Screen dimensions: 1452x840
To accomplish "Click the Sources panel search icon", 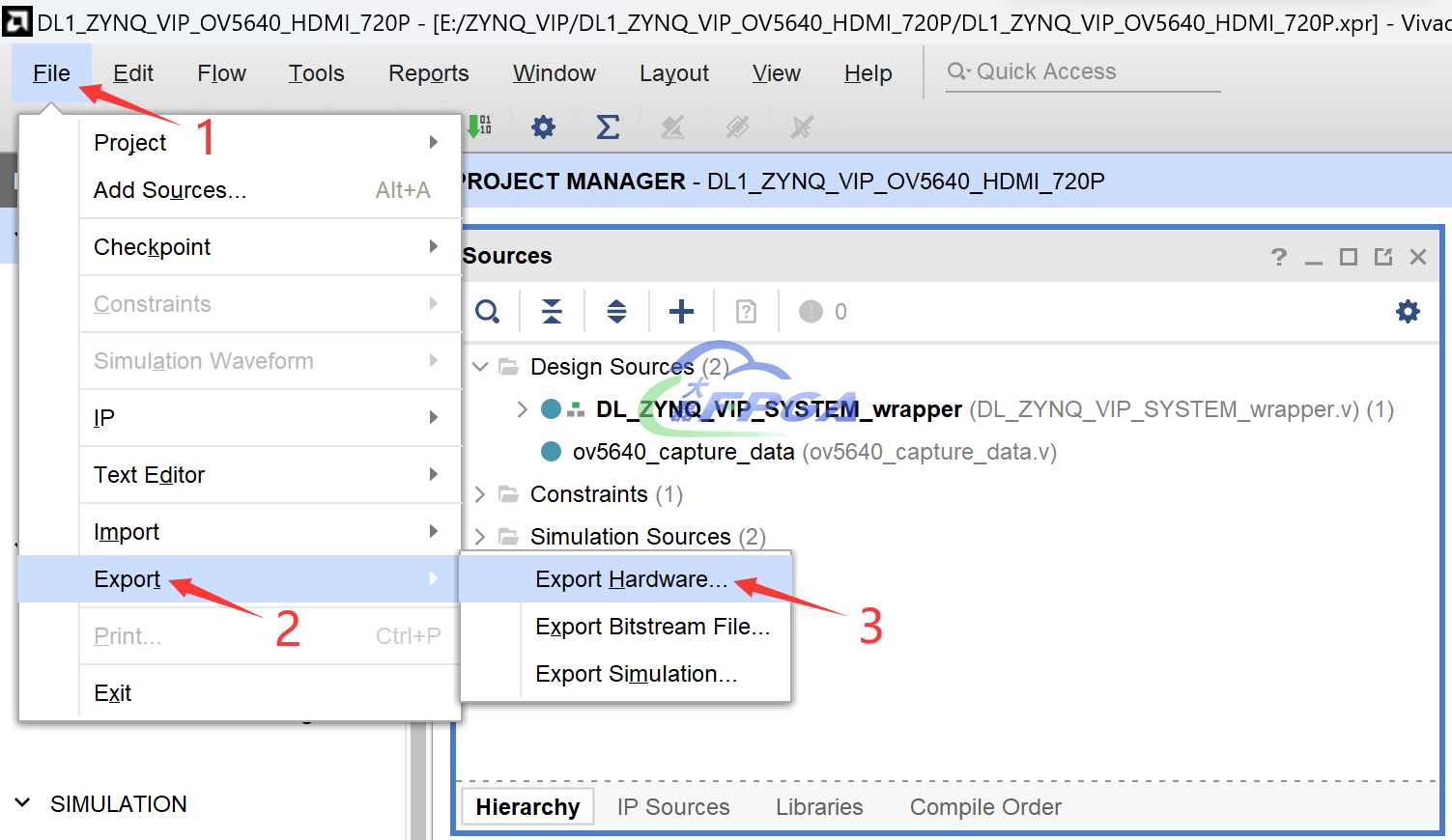I will (x=488, y=311).
